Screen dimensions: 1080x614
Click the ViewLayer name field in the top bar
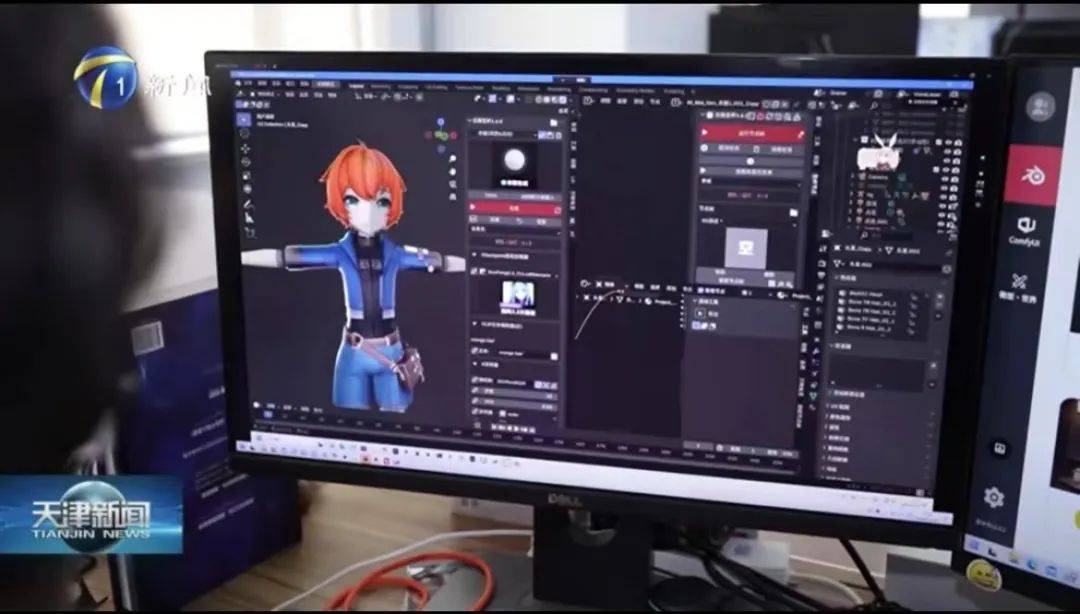tap(929, 94)
